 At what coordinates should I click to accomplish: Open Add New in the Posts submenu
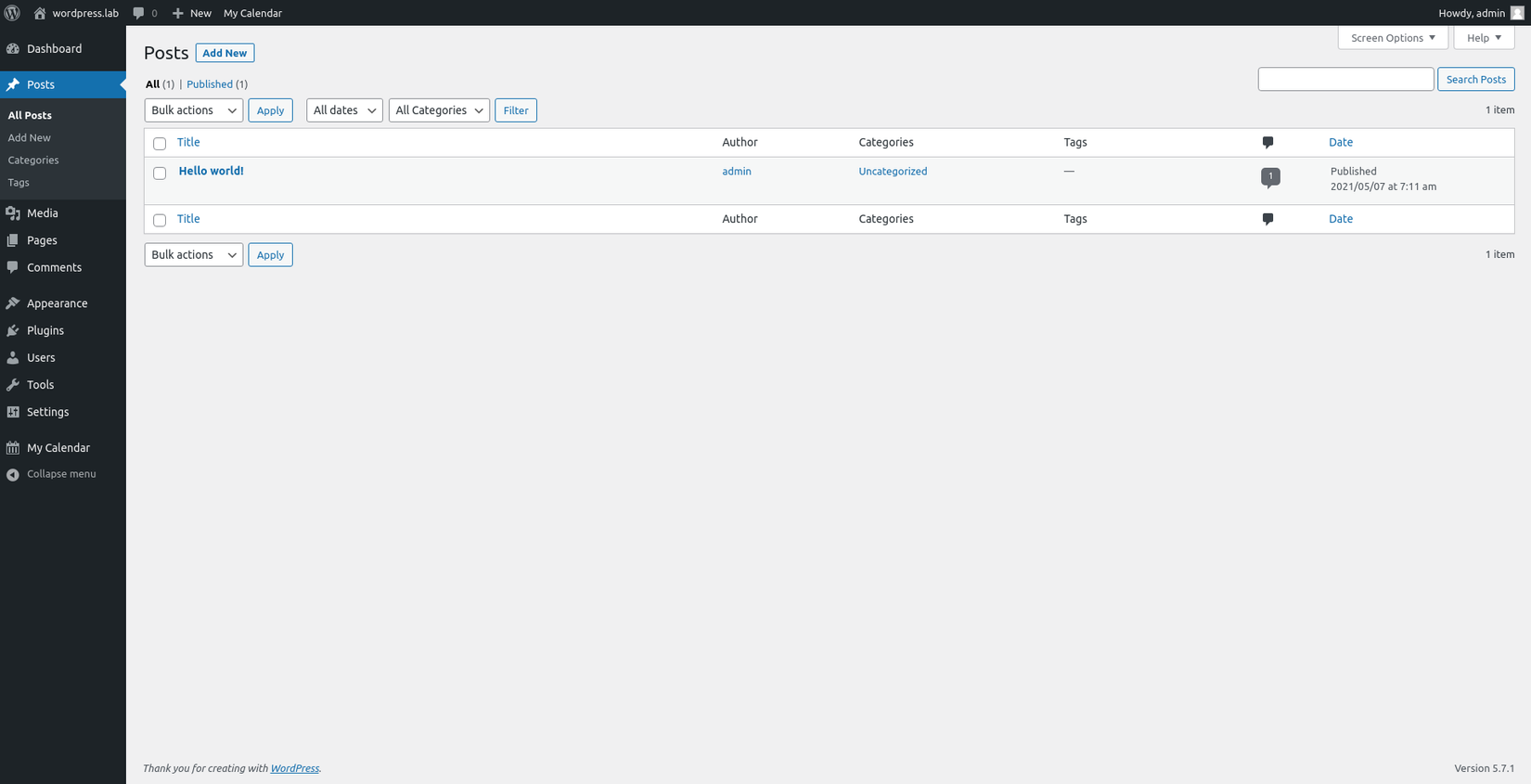point(30,137)
